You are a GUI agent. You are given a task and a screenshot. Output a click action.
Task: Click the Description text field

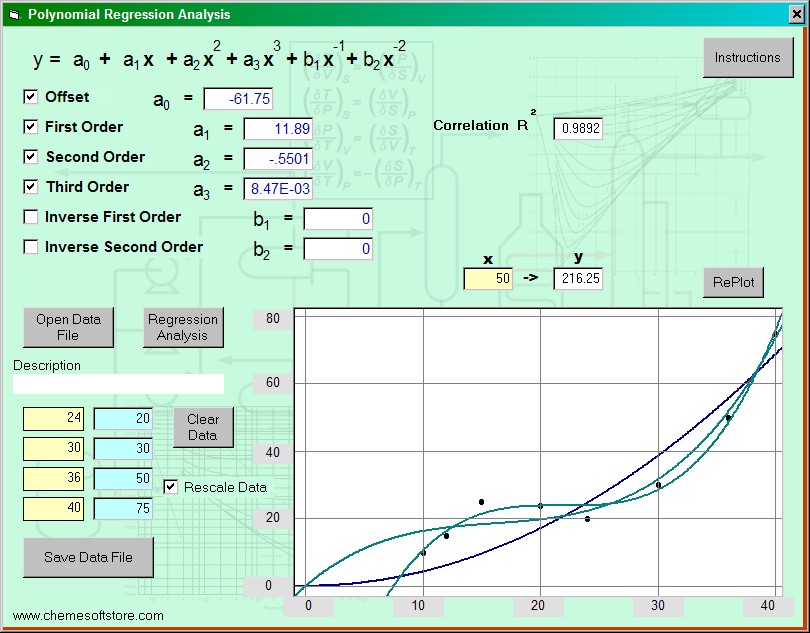(118, 384)
